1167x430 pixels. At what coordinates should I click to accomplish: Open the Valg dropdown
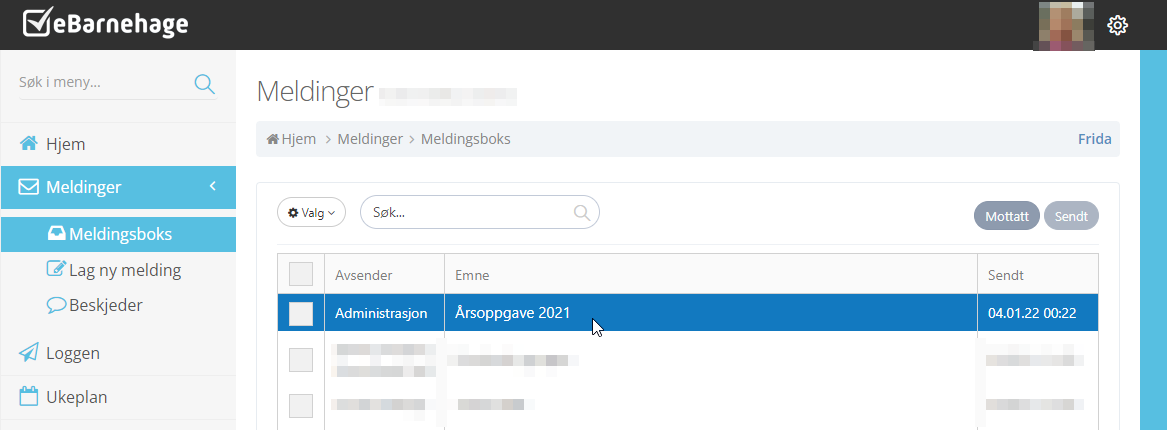pos(312,213)
